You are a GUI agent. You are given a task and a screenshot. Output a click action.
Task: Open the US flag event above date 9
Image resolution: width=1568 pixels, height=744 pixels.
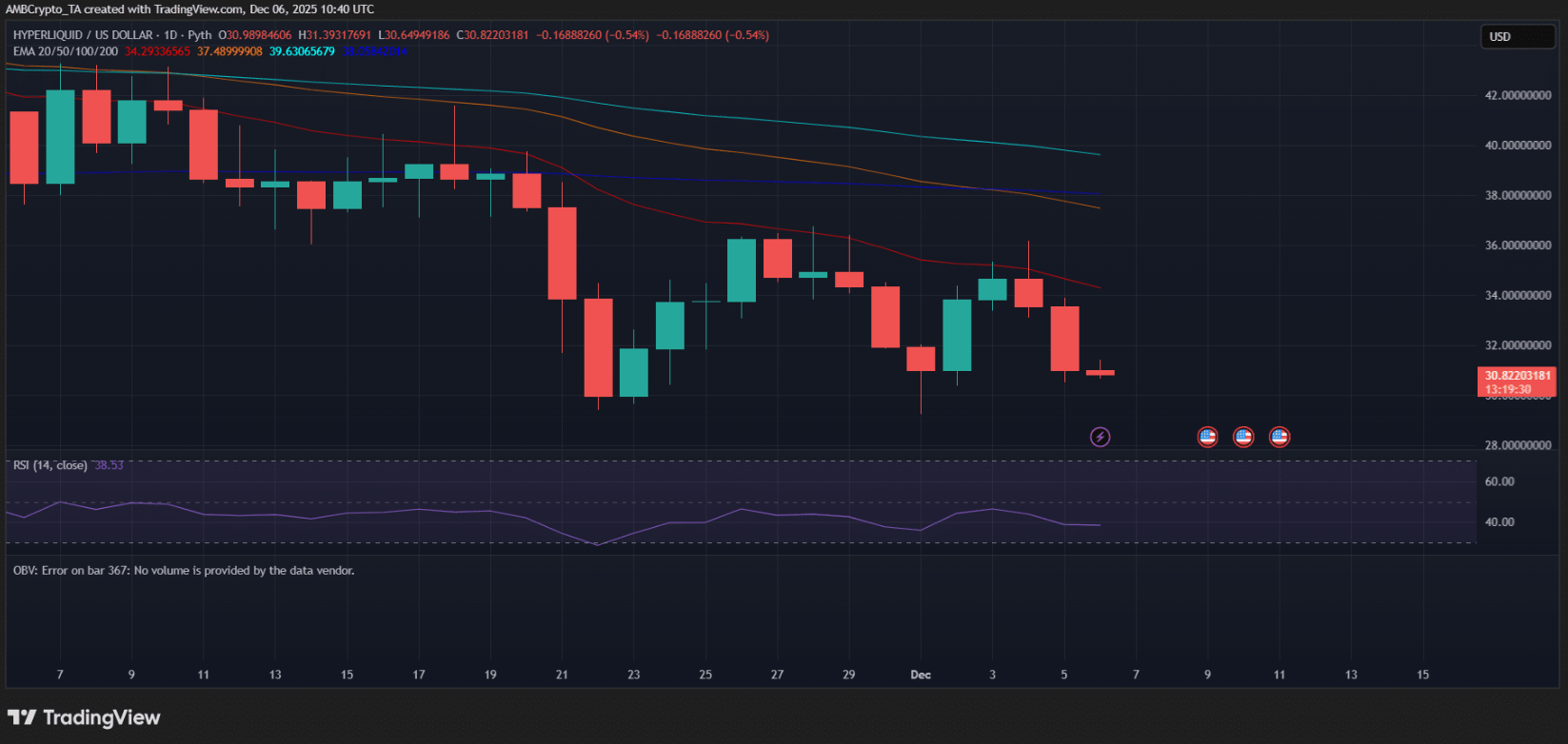[x=1207, y=437]
